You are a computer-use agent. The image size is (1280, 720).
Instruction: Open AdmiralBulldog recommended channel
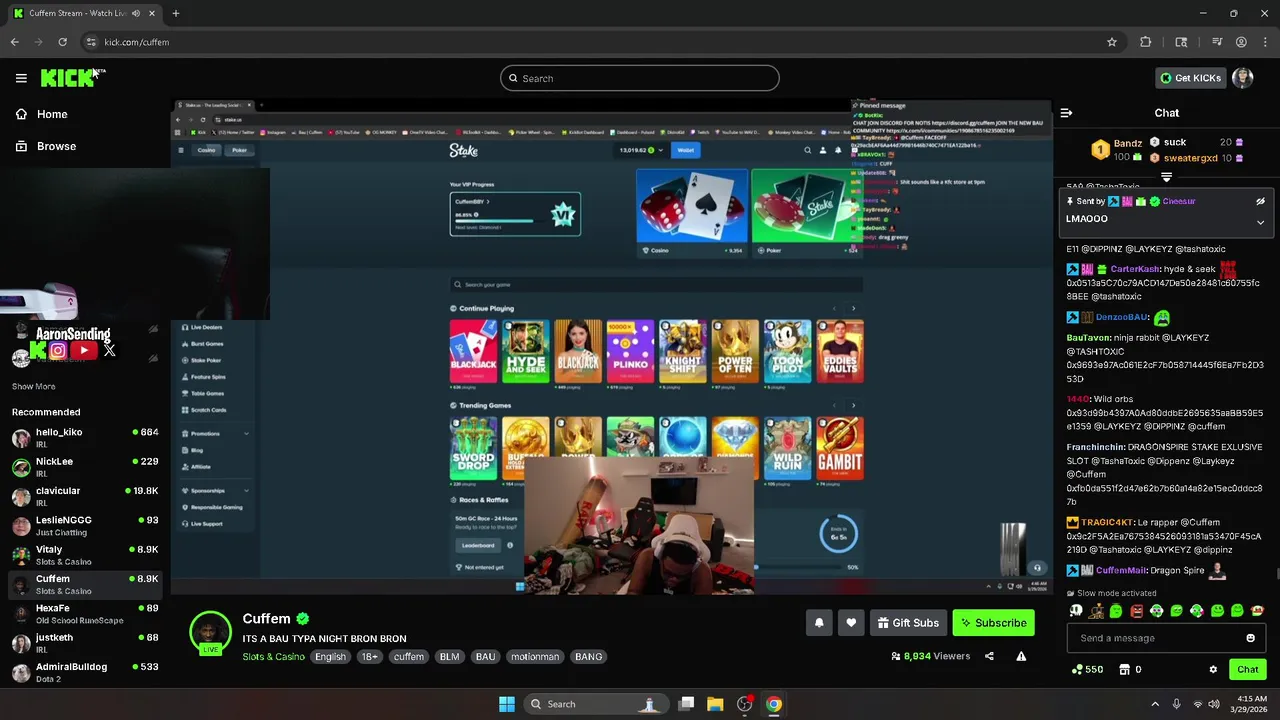coord(85,672)
